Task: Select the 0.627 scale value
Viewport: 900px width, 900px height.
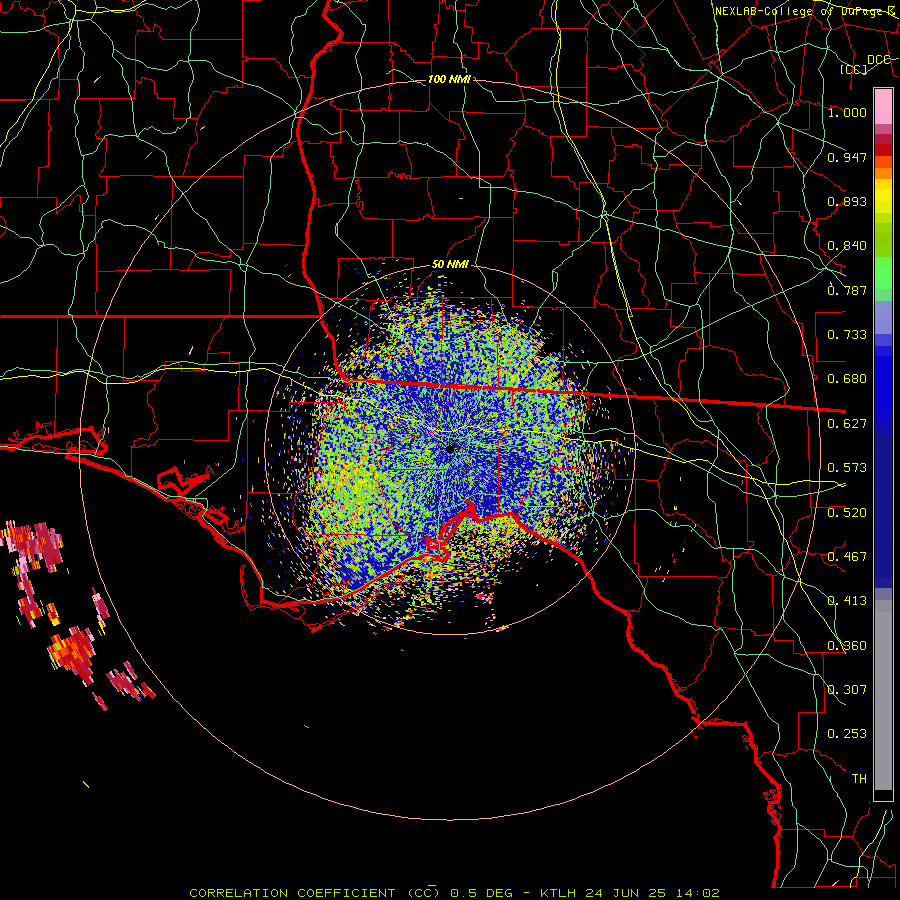Action: [x=847, y=424]
